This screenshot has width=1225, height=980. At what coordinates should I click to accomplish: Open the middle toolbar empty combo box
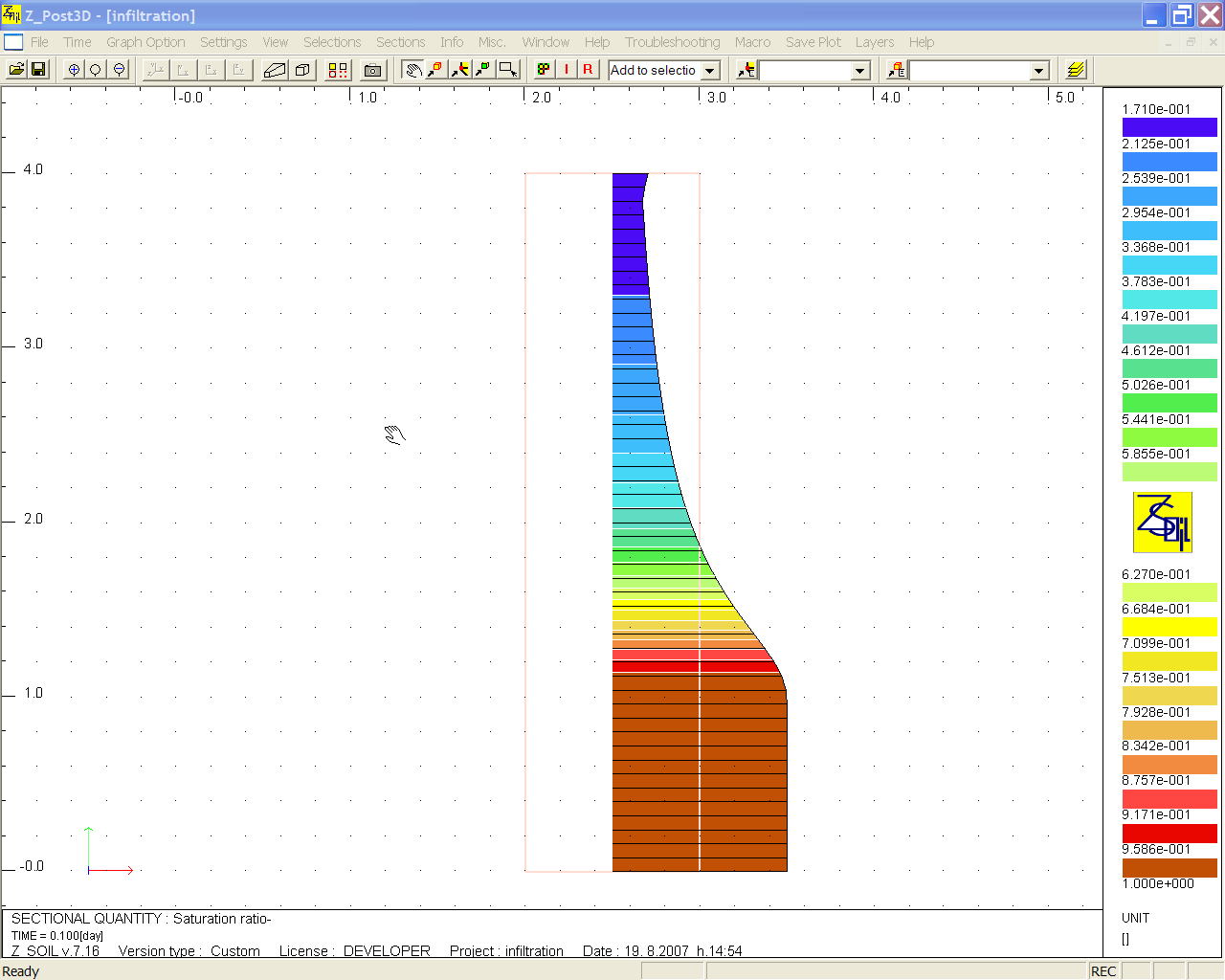pos(859,71)
